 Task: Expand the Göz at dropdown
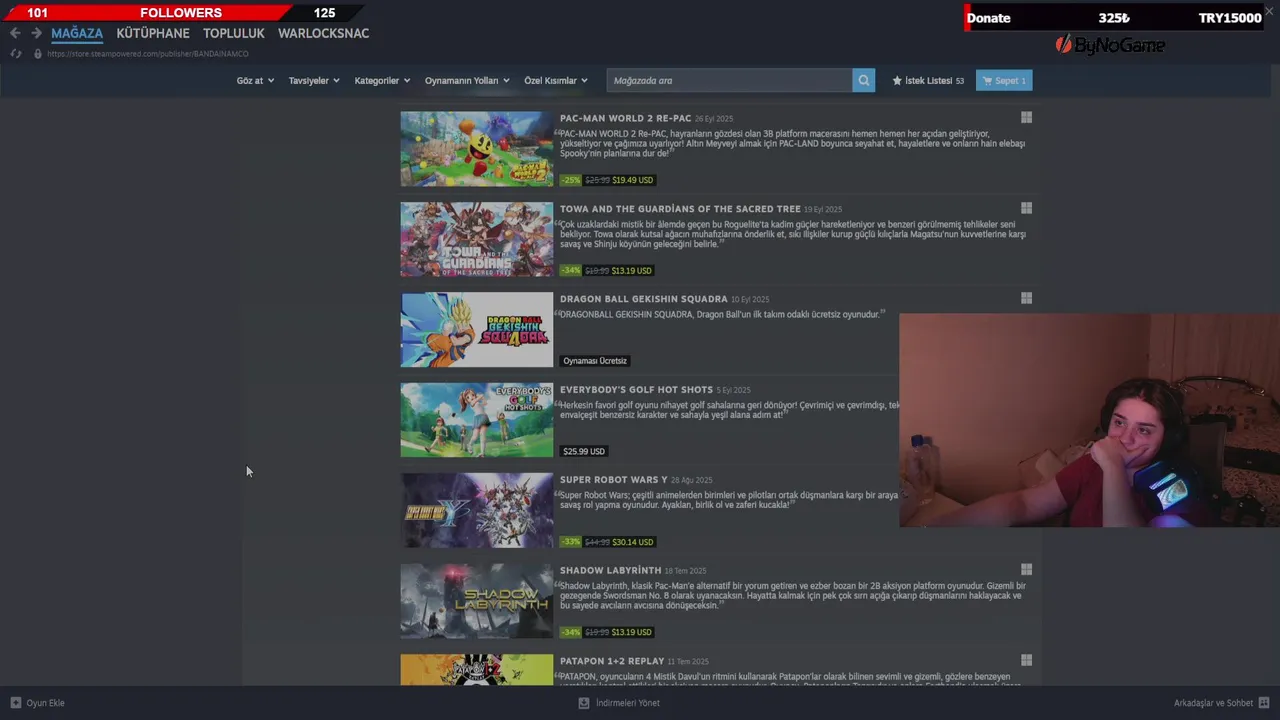pyautogui.click(x=255, y=81)
